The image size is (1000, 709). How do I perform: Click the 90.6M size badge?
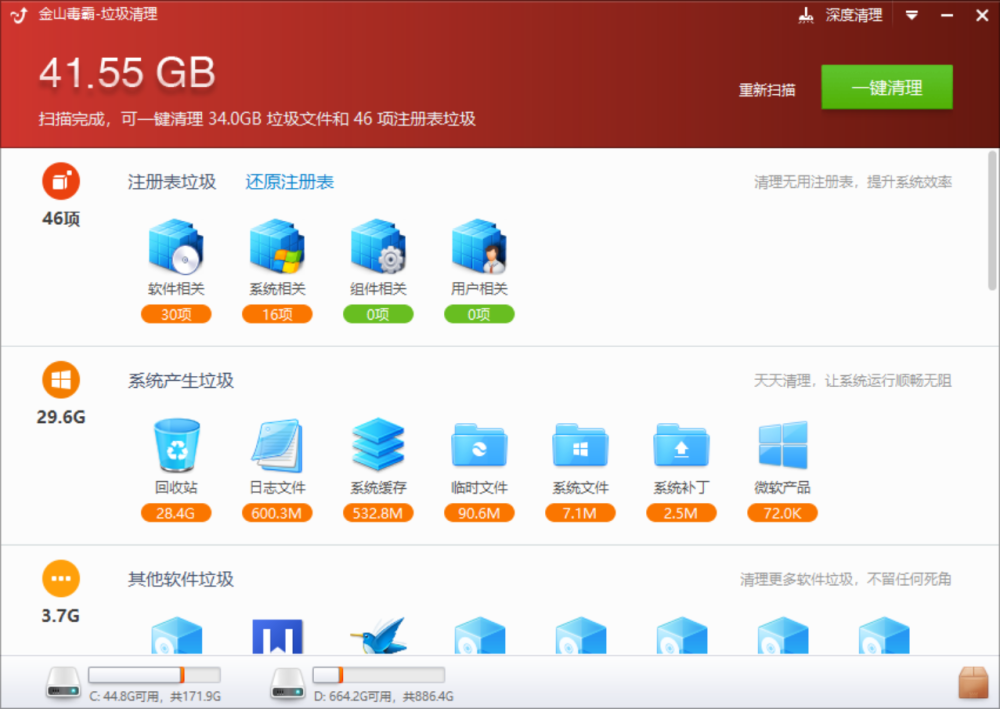coord(479,513)
